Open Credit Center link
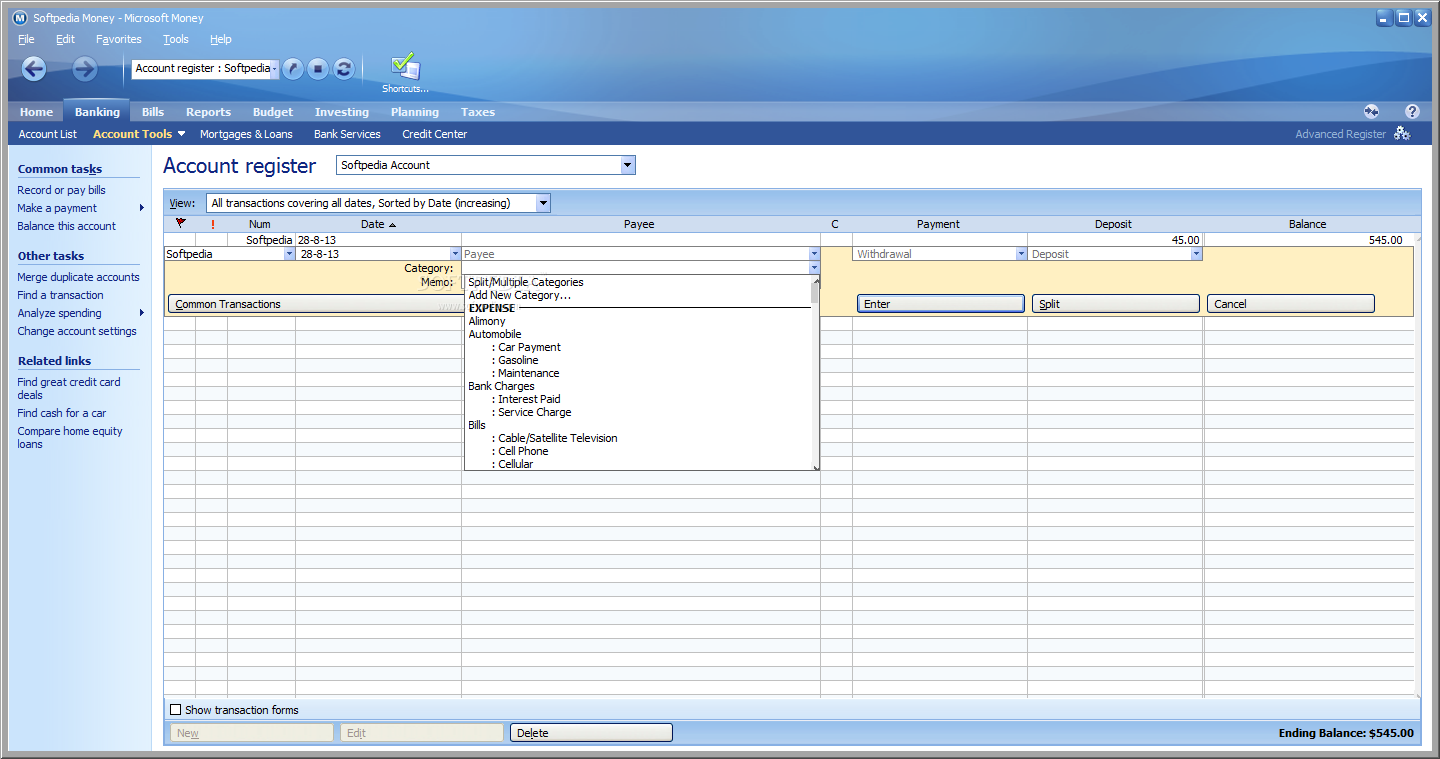Viewport: 1440px width, 759px height. point(435,134)
